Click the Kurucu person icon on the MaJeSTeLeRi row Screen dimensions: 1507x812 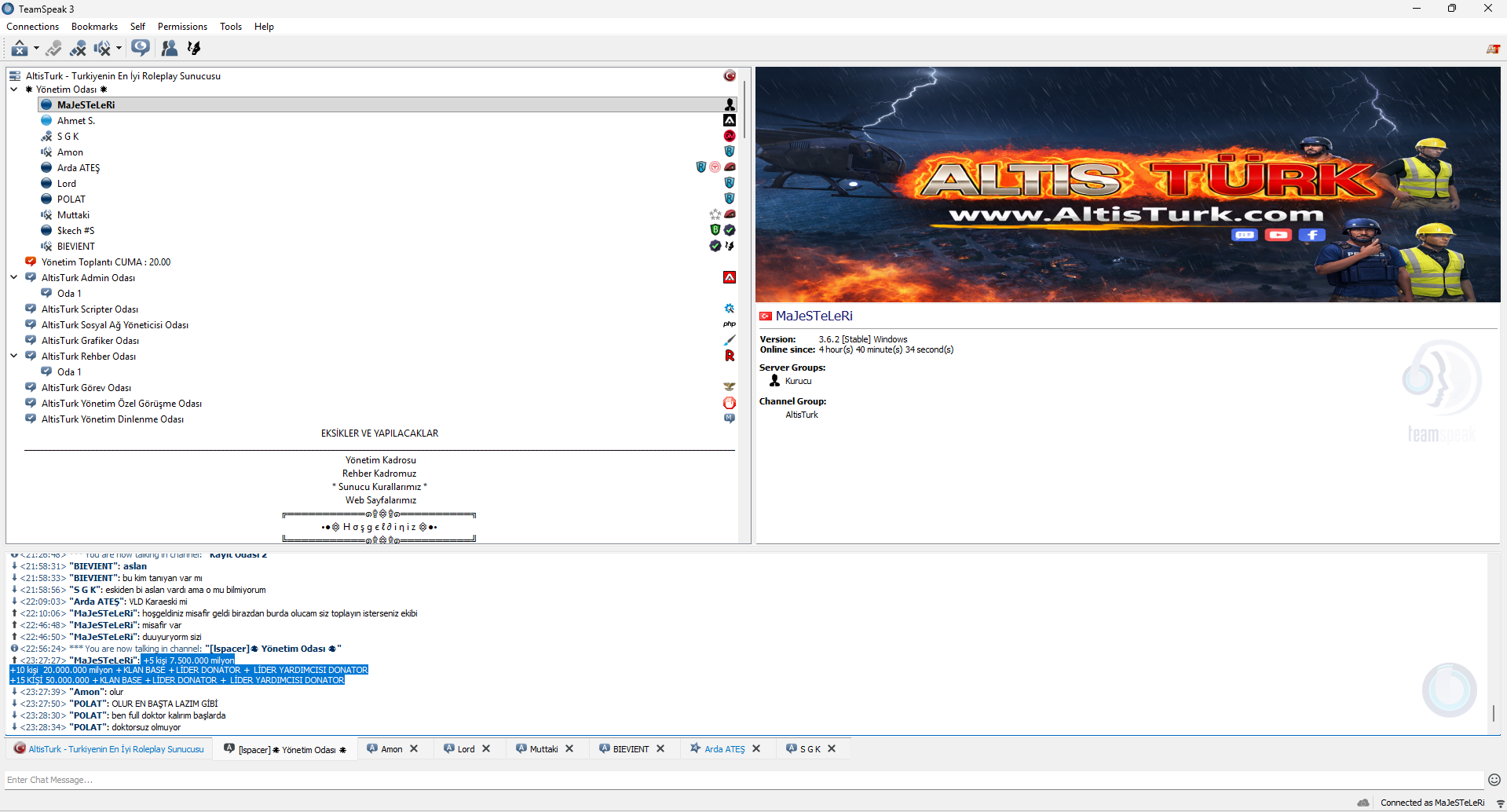pyautogui.click(x=730, y=104)
